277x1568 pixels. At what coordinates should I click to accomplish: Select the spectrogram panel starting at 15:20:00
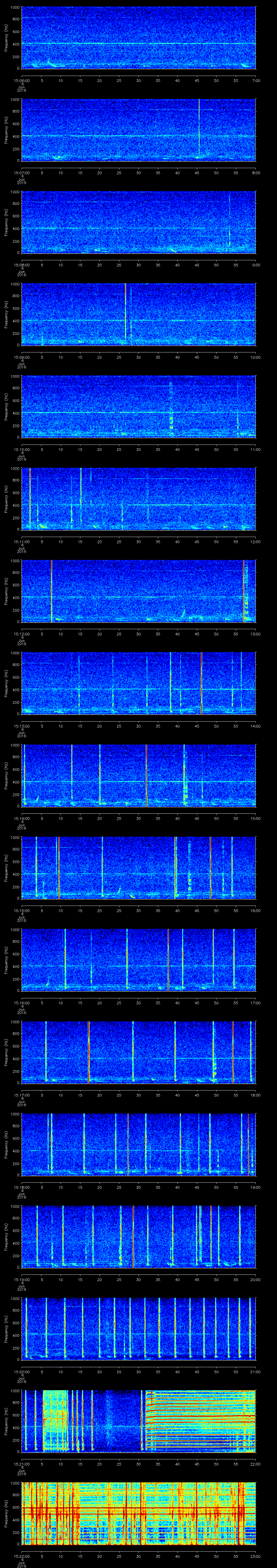tap(139, 1329)
